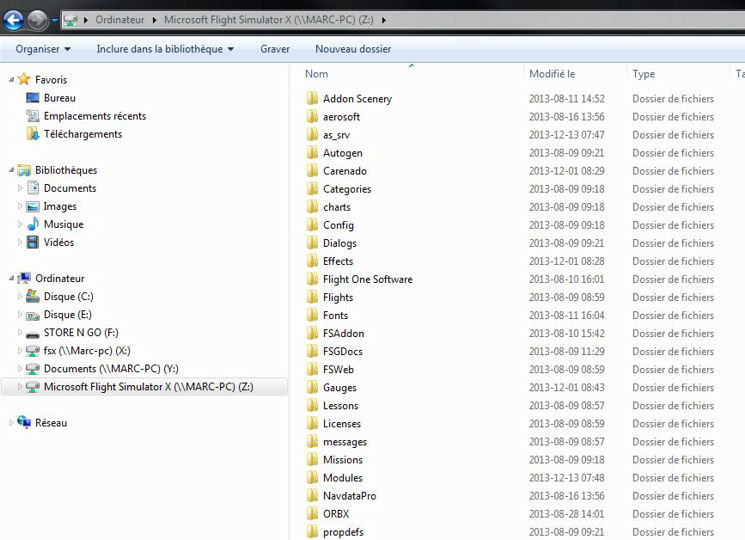Image resolution: width=745 pixels, height=540 pixels.
Task: Go back with the blue Back arrow
Action: tap(13, 20)
